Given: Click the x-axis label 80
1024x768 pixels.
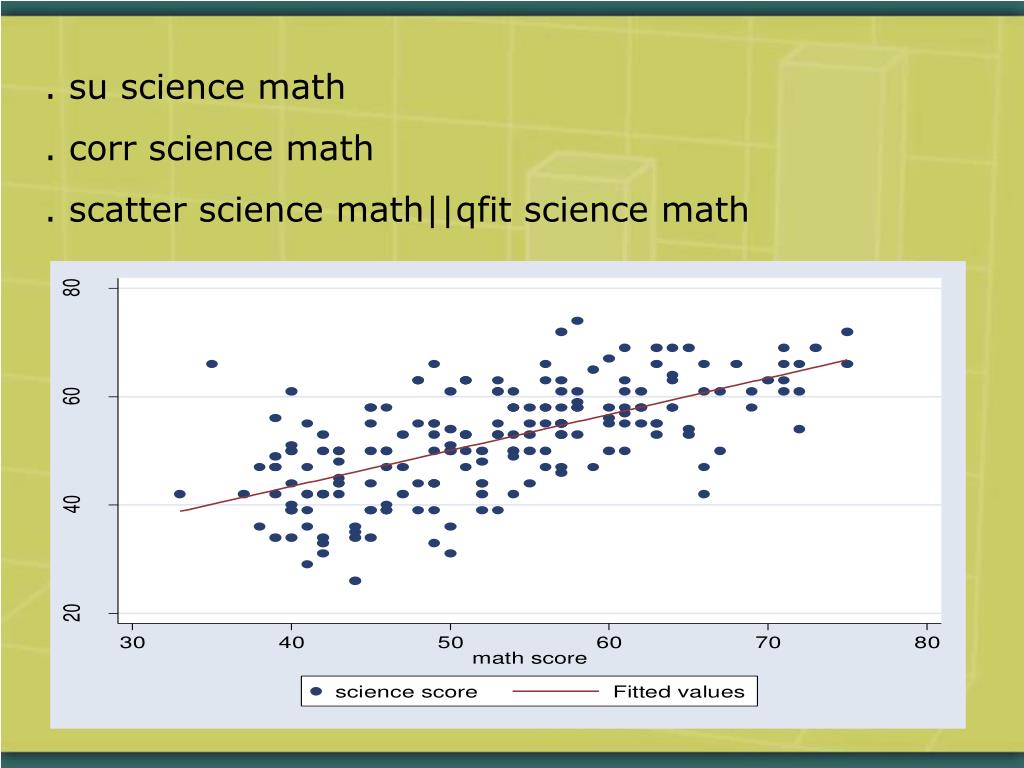Looking at the screenshot, I should pos(927,643).
